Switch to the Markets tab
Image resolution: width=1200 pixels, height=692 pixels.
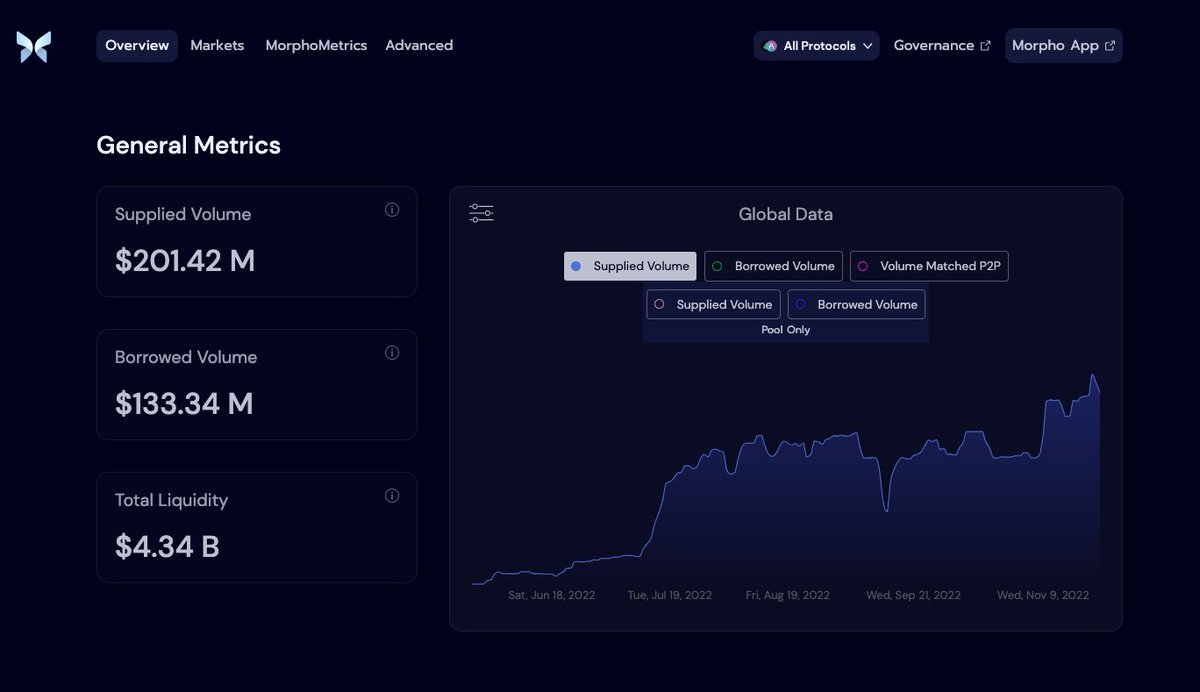click(x=217, y=45)
